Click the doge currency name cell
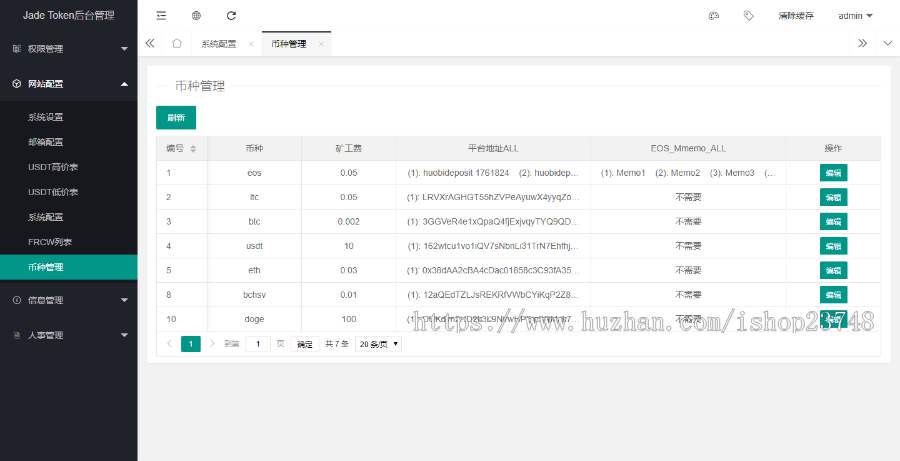Image resolution: width=900 pixels, height=461 pixels. tap(254, 319)
